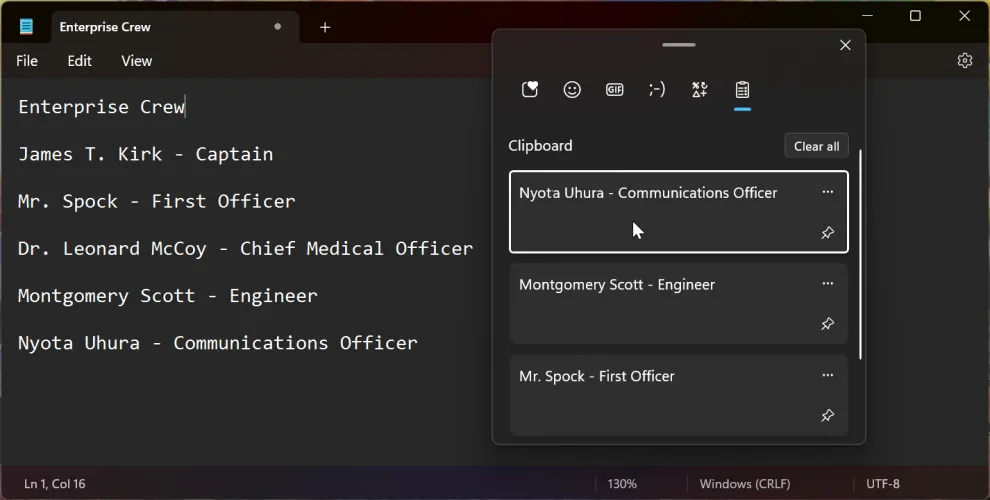The width and height of the screenshot is (990, 500).
Task: Open the File menu
Action: pyautogui.click(x=27, y=61)
